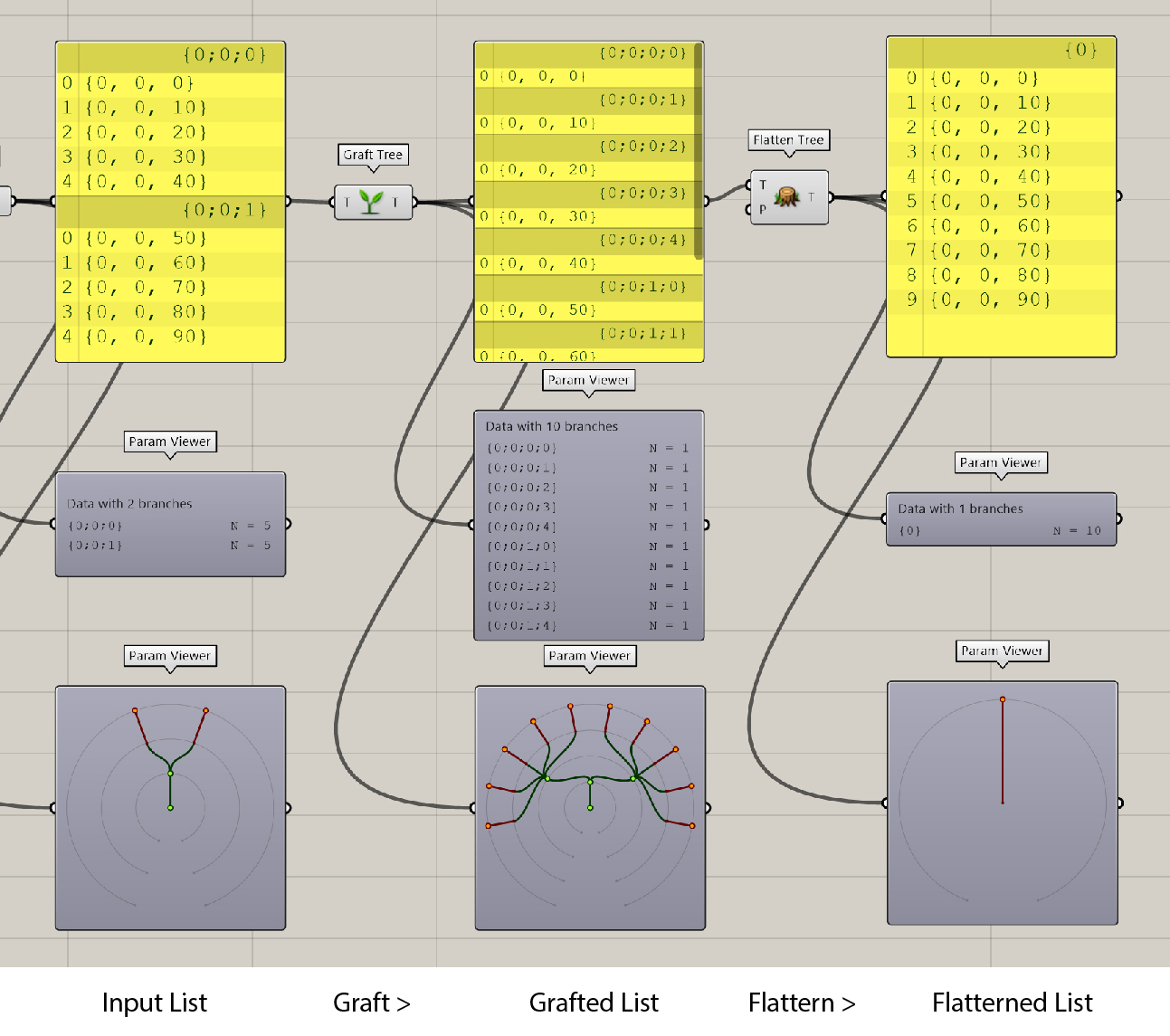Click input grip of 'Data with 10 branches' viewer
1170x1036 pixels.
tap(472, 525)
